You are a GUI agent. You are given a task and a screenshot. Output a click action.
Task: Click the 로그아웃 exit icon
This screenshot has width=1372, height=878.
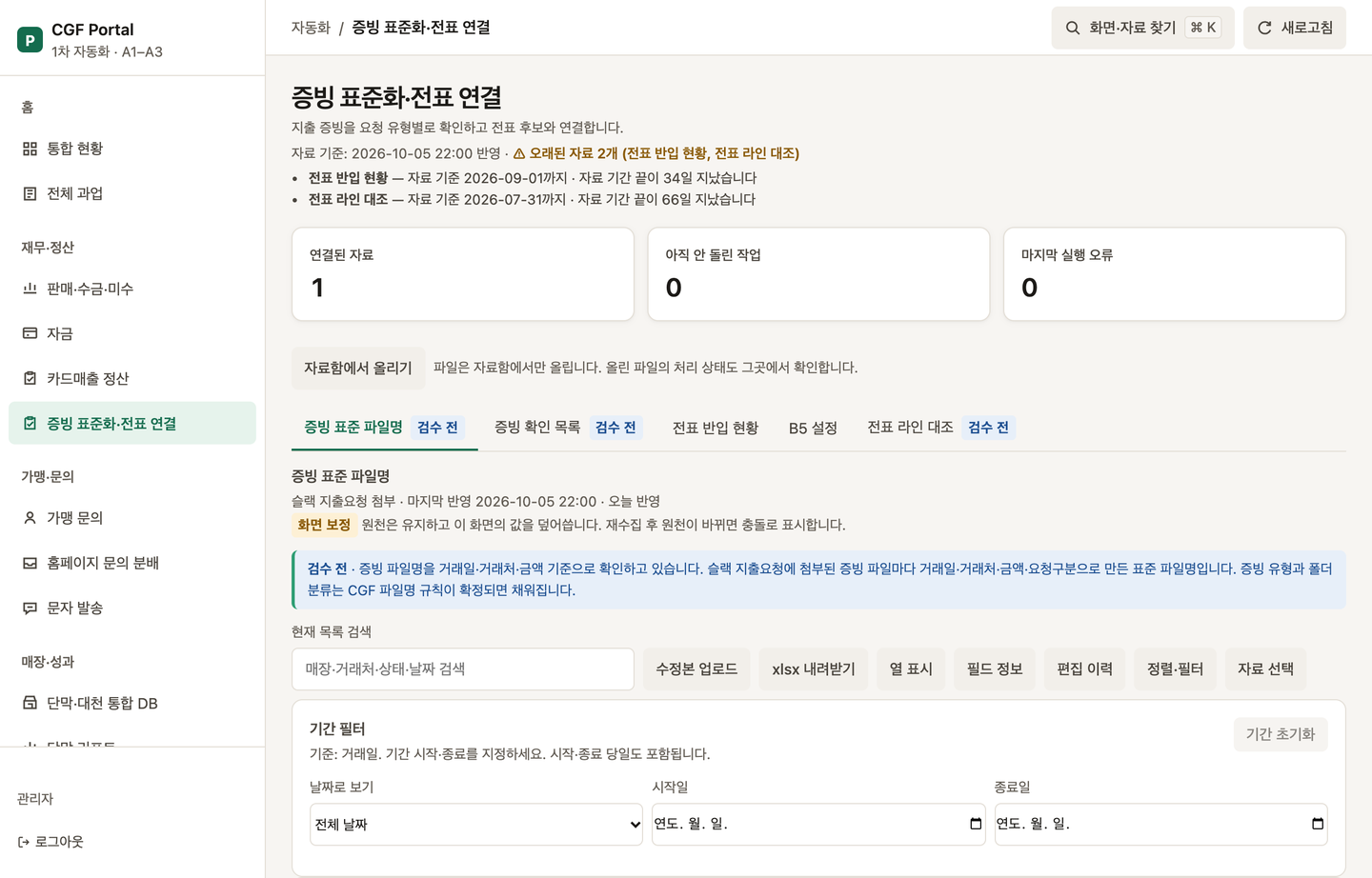[x=24, y=842]
